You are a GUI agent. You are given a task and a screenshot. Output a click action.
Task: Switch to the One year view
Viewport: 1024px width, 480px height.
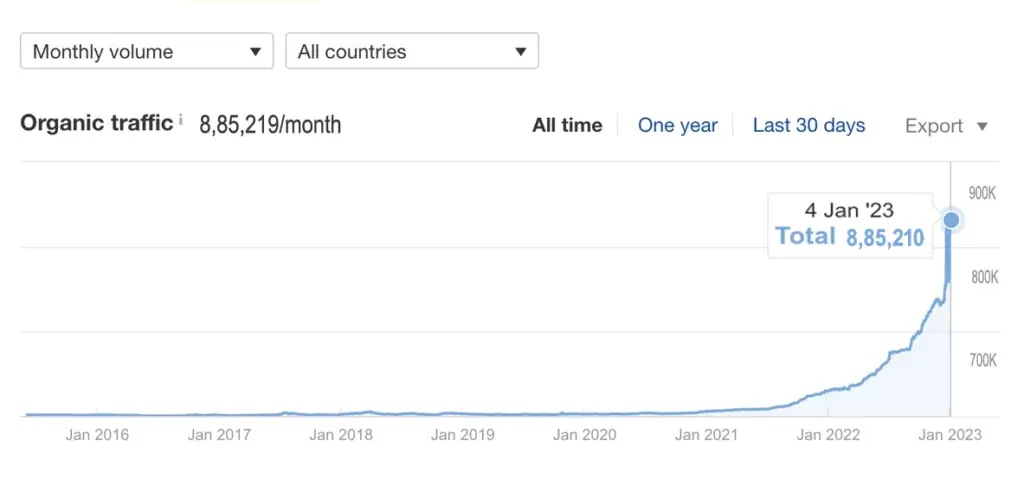coord(677,126)
